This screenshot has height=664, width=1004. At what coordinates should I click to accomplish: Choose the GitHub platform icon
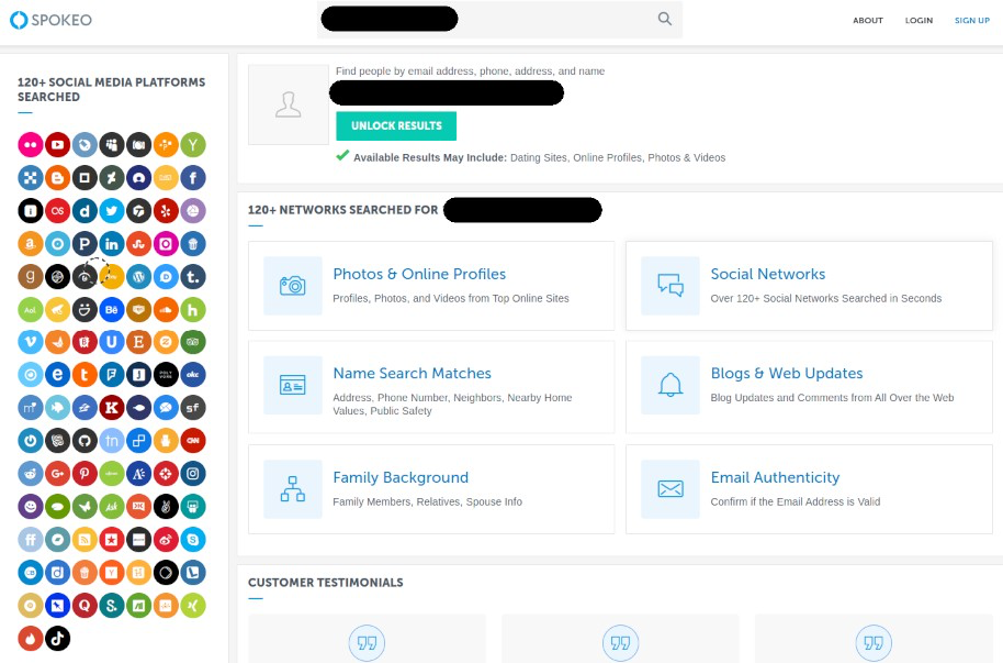tap(85, 441)
